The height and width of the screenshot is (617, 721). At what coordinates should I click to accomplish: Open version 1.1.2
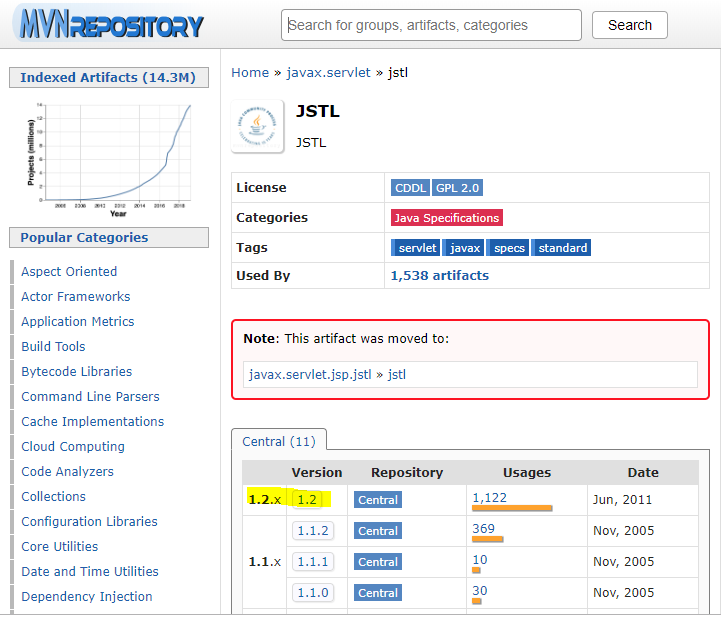pos(313,531)
